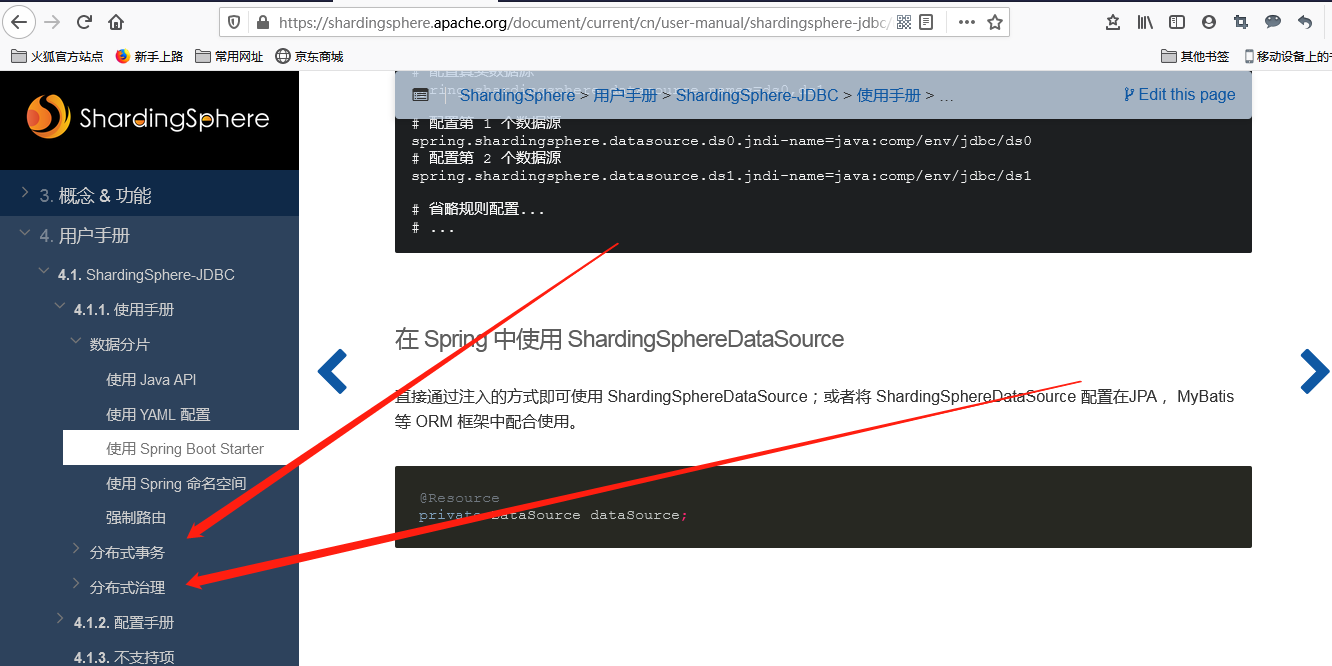
Task: Toggle reader view icon in address bar
Action: (927, 22)
